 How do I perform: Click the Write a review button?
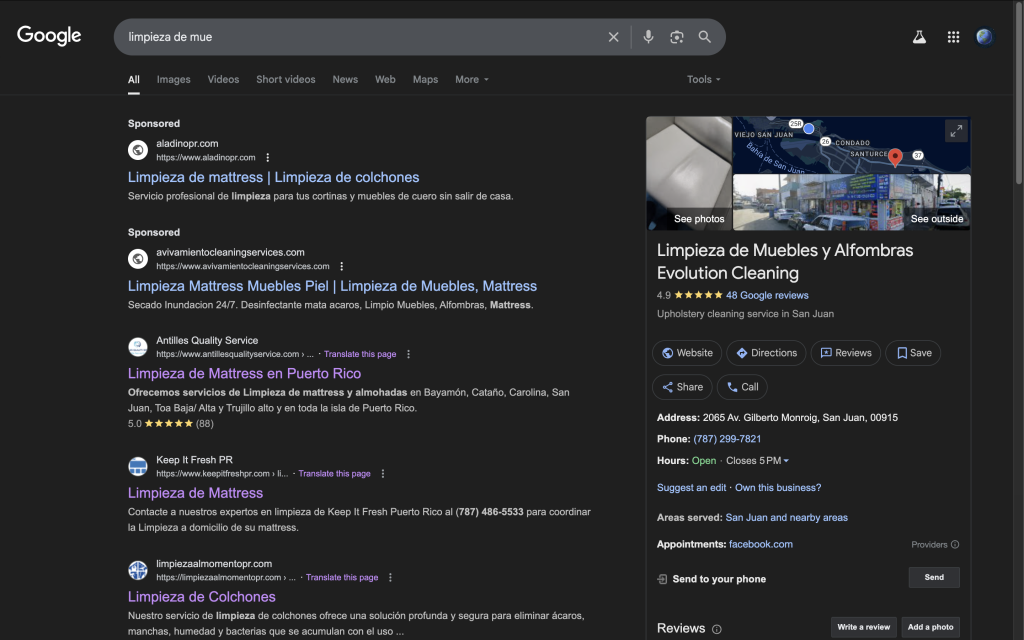pyautogui.click(x=863, y=627)
